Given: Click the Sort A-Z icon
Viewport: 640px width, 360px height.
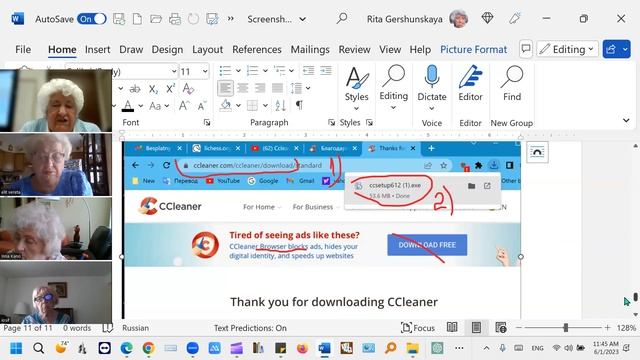Looking at the screenshot, I should [x=280, y=106].
